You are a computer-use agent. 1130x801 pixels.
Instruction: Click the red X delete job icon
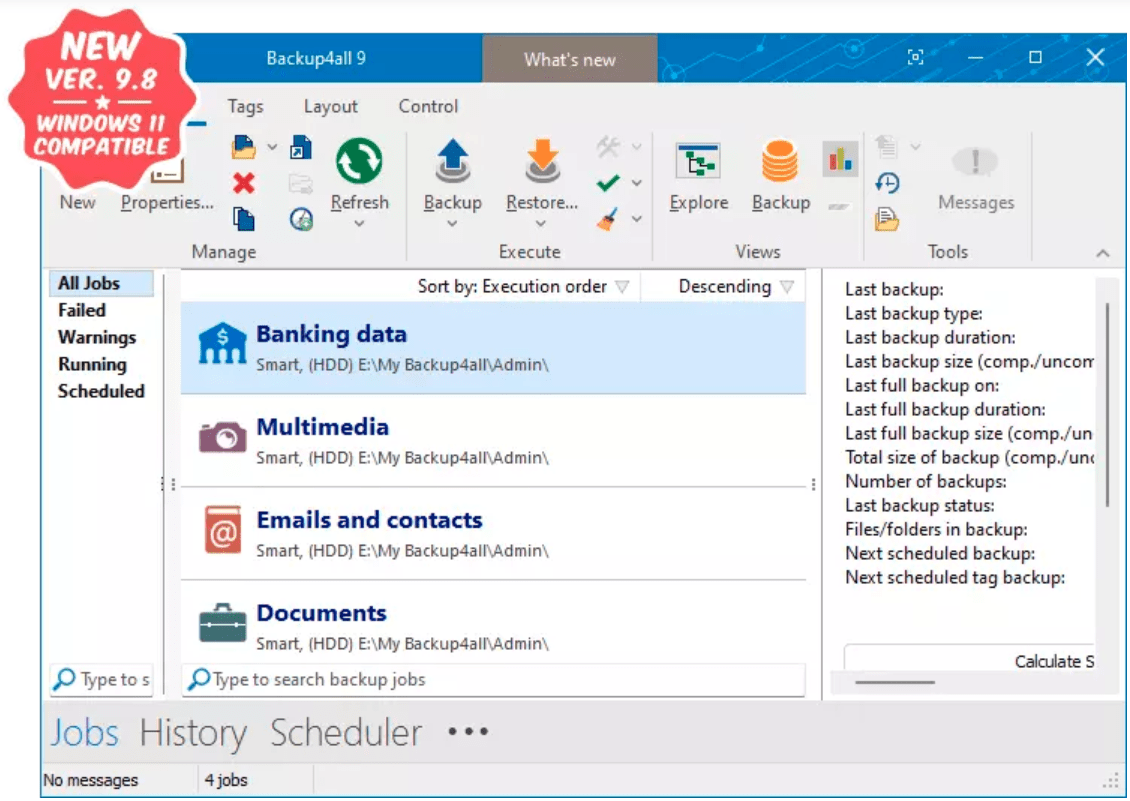point(244,183)
